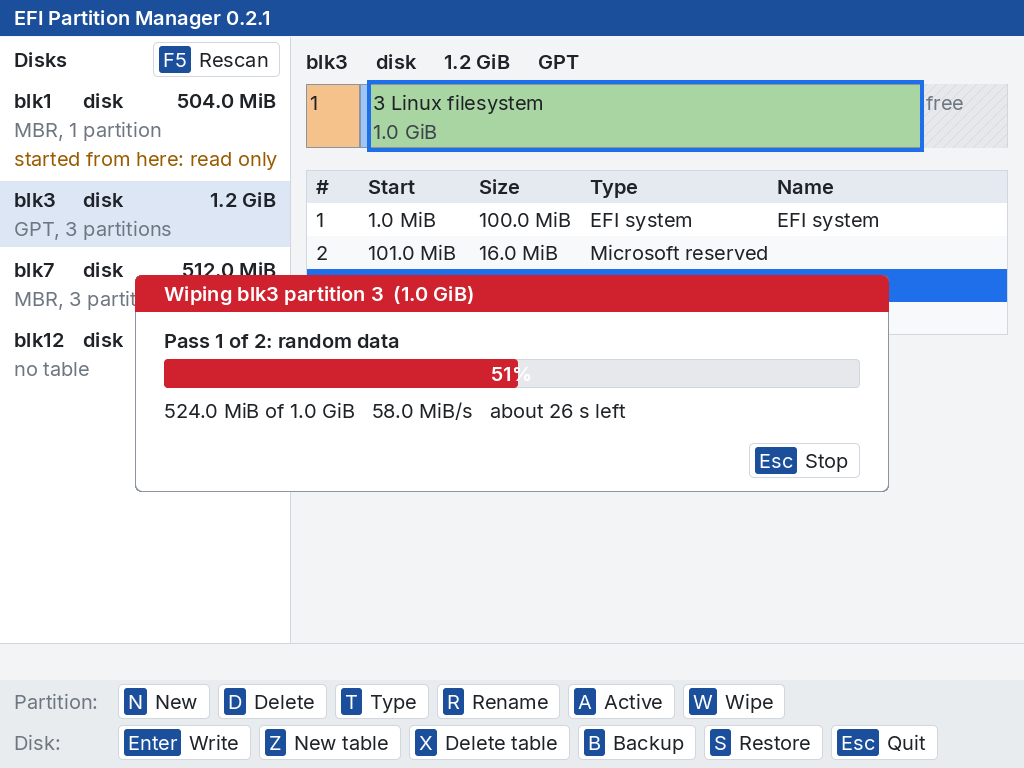The width and height of the screenshot is (1024, 768).
Task: Click the New table button
Action: [330, 743]
